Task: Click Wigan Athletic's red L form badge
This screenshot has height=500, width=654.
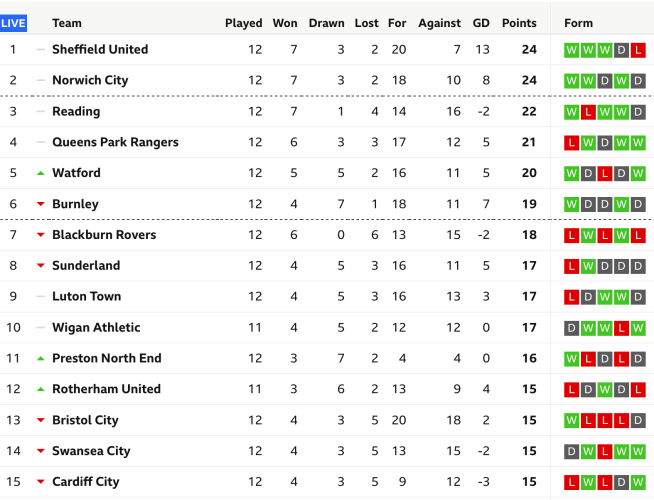Action: pos(622,328)
